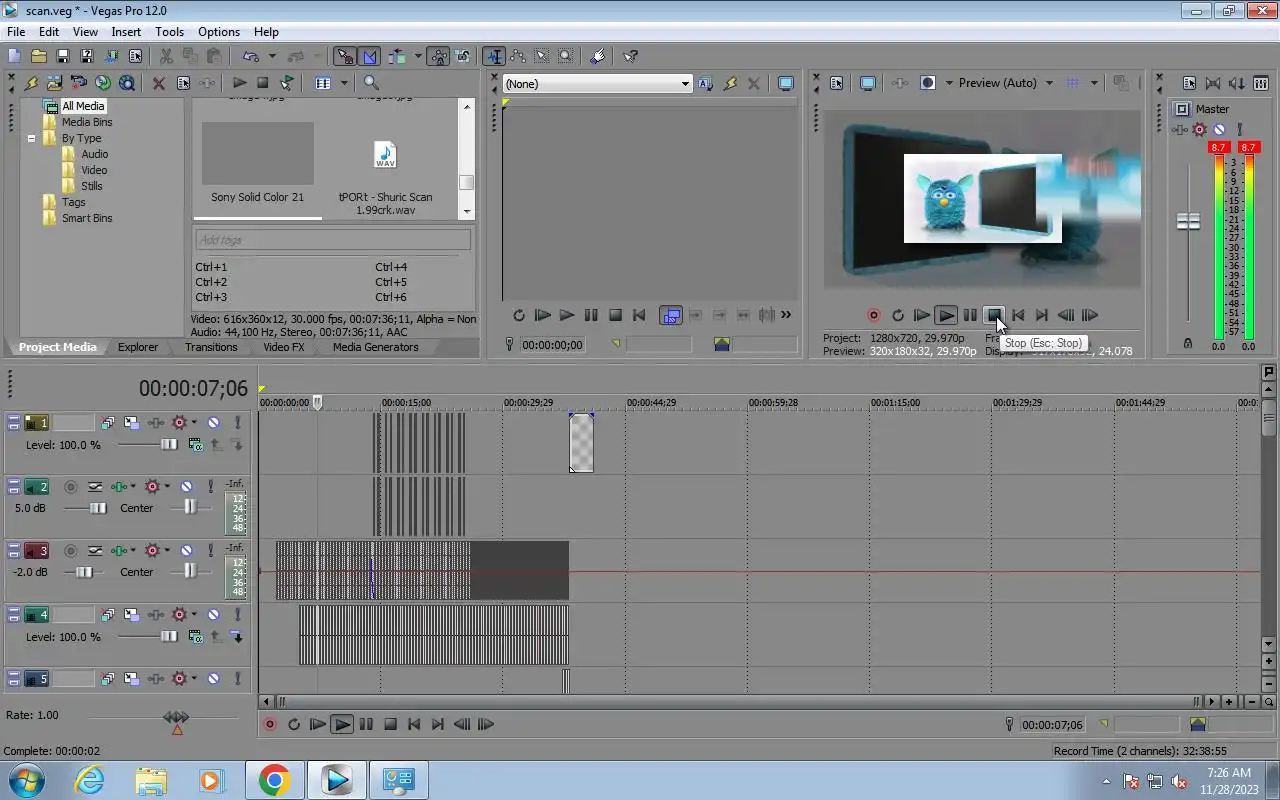1280x800 pixels.
Task: Select the Sony Solid Color 21 thumbnail
Action: 257,153
